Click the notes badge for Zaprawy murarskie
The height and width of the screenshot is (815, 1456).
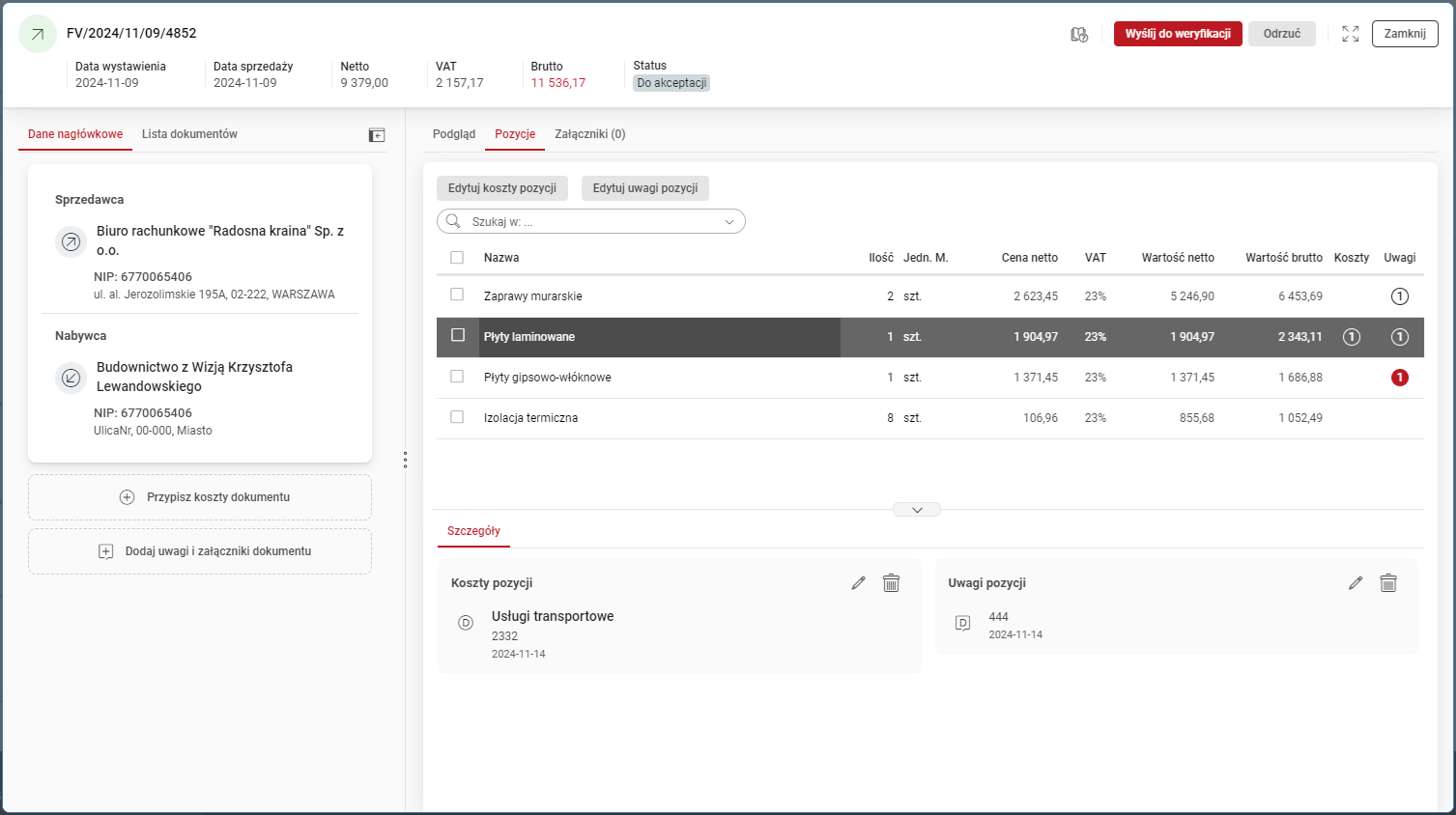[x=1399, y=296]
